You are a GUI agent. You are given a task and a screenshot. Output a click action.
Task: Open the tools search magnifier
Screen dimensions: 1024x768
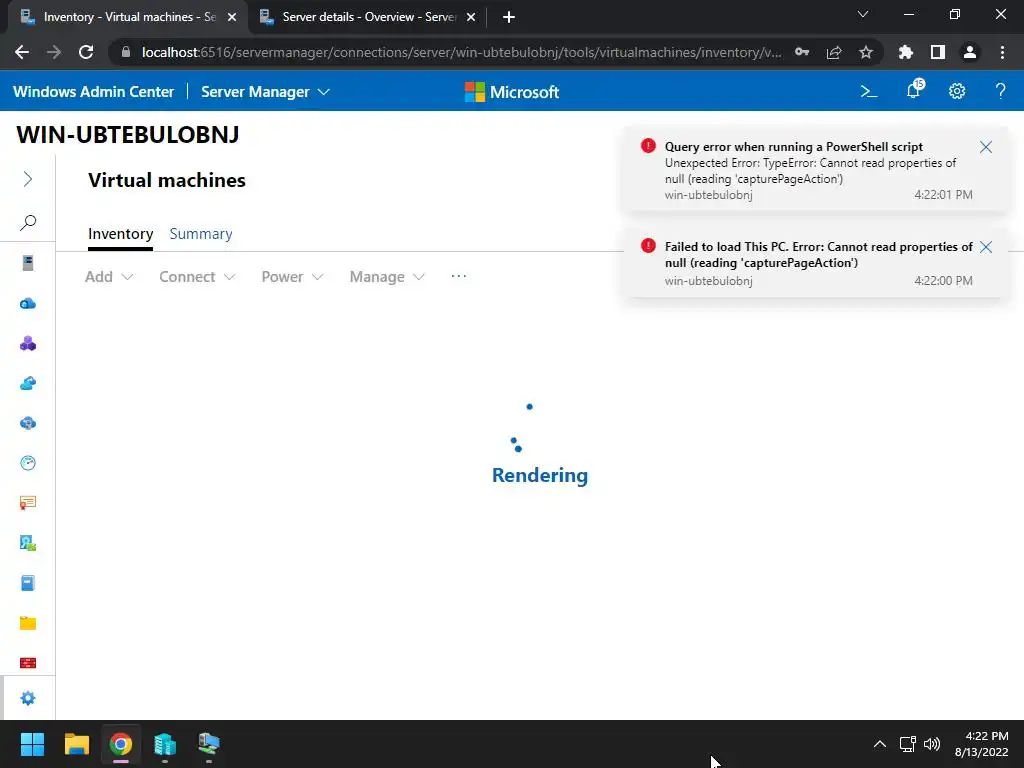pyautogui.click(x=27, y=223)
